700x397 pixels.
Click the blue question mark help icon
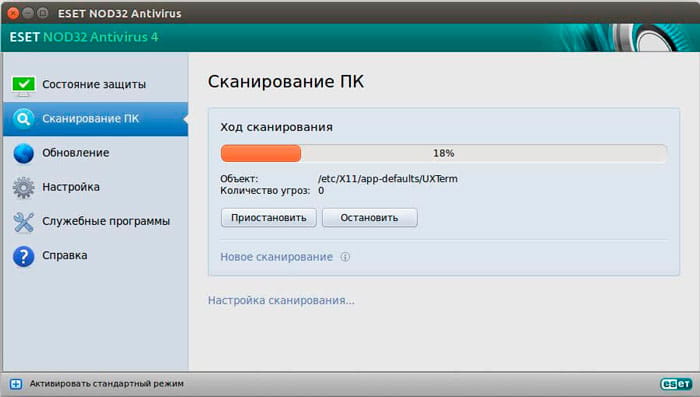coord(23,256)
